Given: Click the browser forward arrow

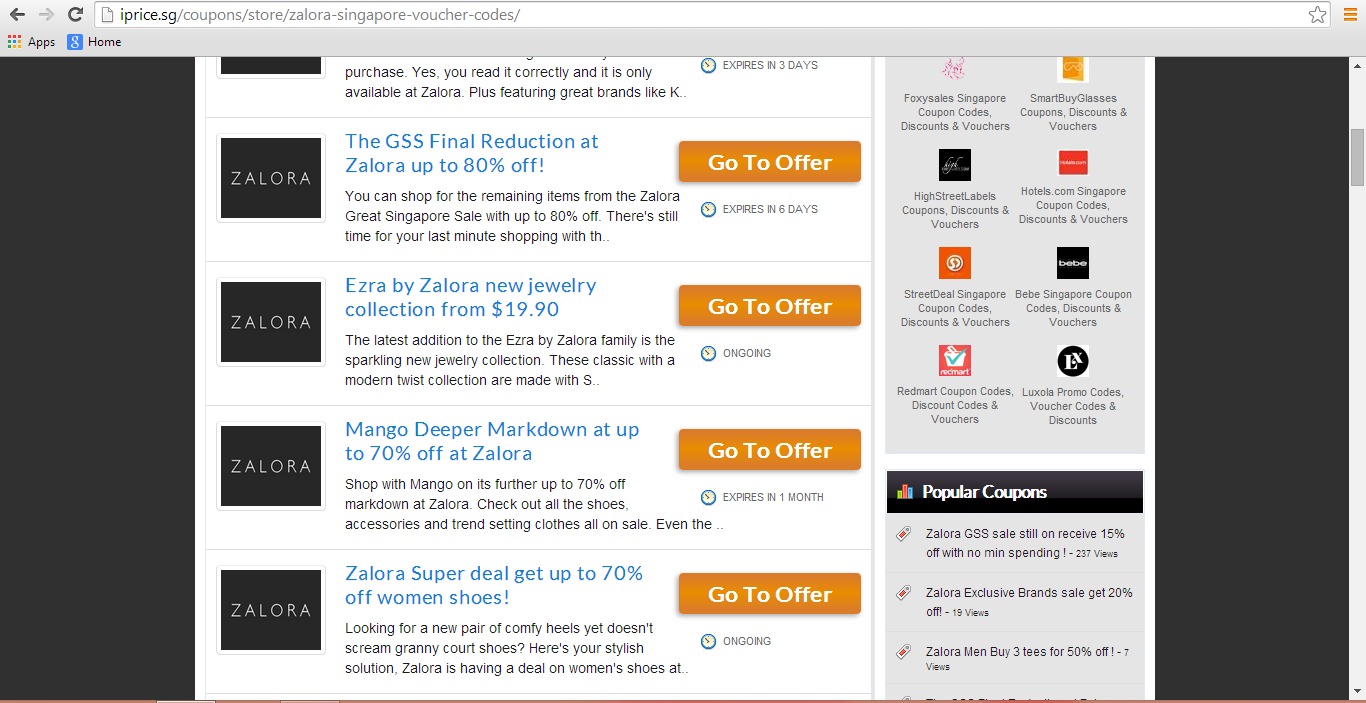Looking at the screenshot, I should (x=46, y=14).
